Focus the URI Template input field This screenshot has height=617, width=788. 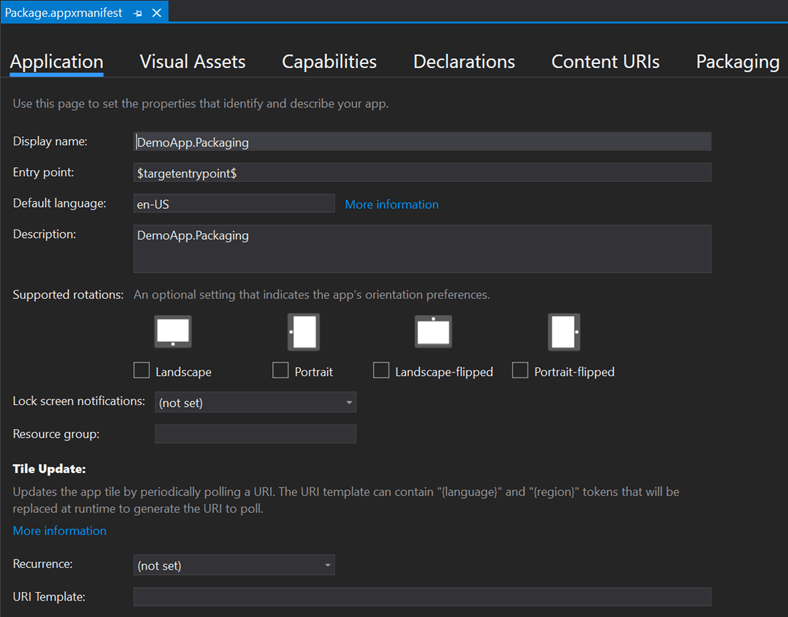tap(422, 597)
